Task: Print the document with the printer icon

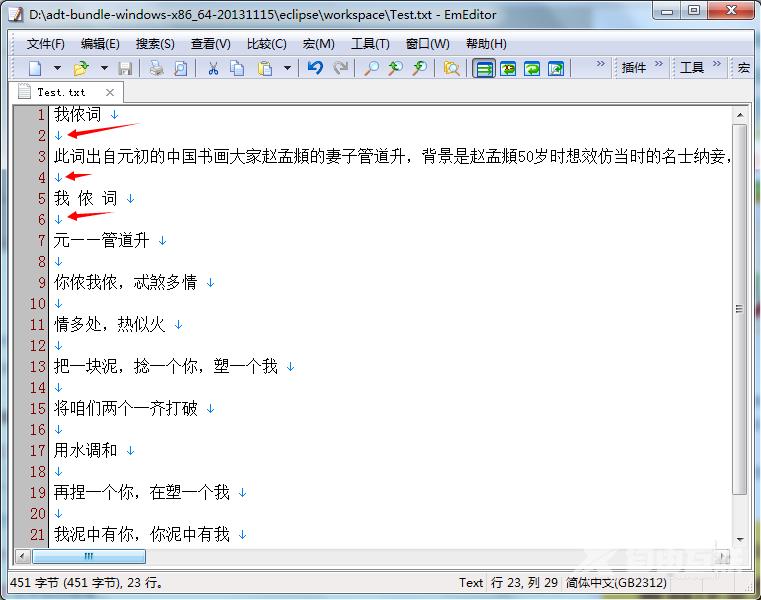Action: [156, 68]
